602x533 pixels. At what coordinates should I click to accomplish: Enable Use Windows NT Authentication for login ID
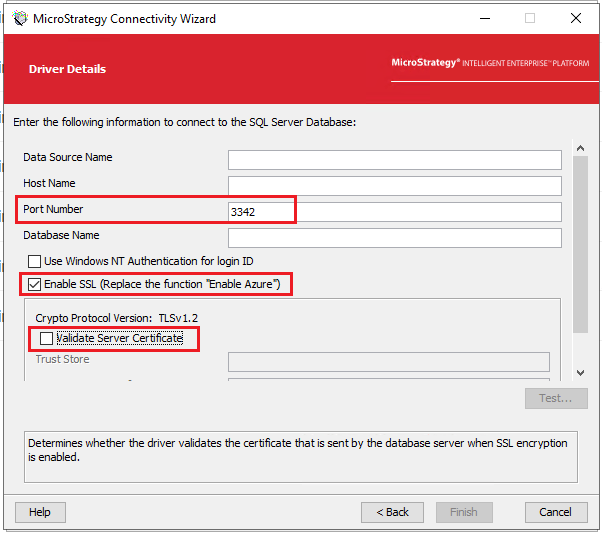pos(35,262)
